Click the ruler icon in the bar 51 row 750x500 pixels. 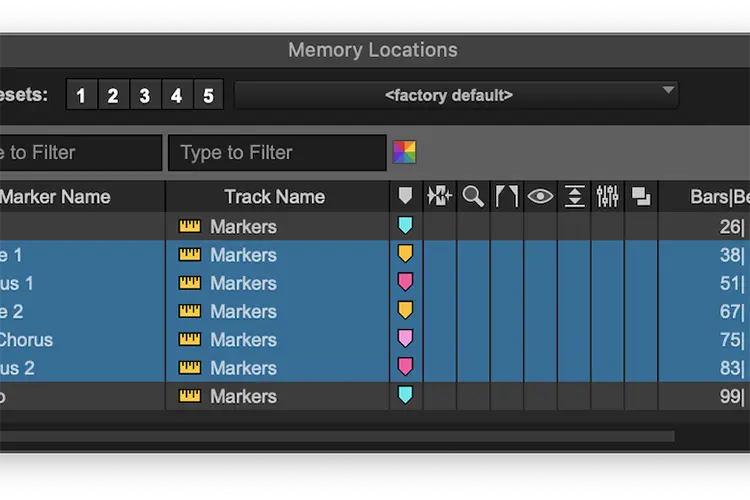[x=190, y=282]
